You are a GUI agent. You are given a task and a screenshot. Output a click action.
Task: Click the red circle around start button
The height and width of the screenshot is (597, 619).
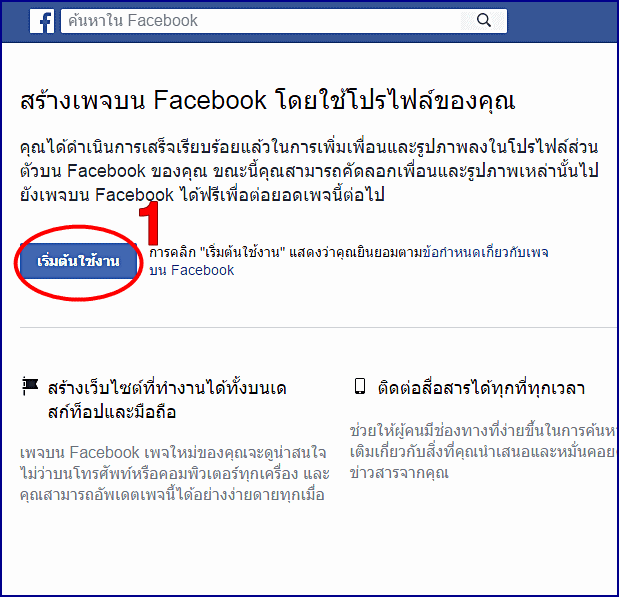pyautogui.click(x=78, y=262)
